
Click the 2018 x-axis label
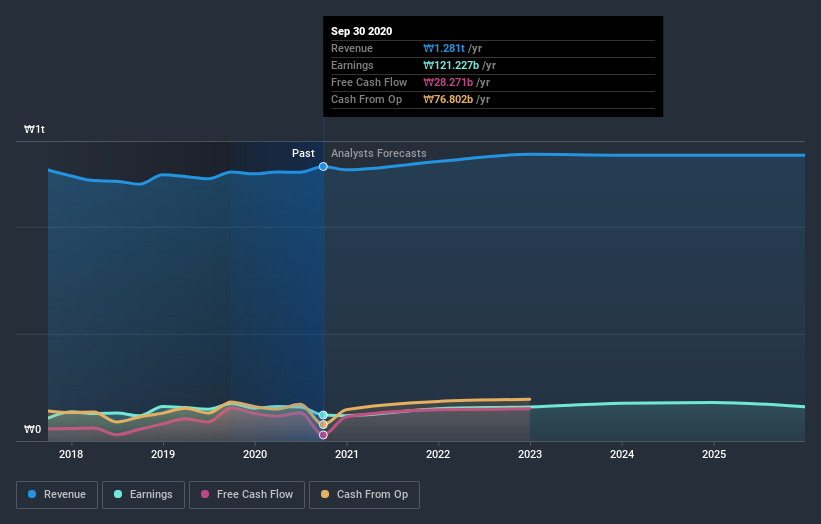71,454
